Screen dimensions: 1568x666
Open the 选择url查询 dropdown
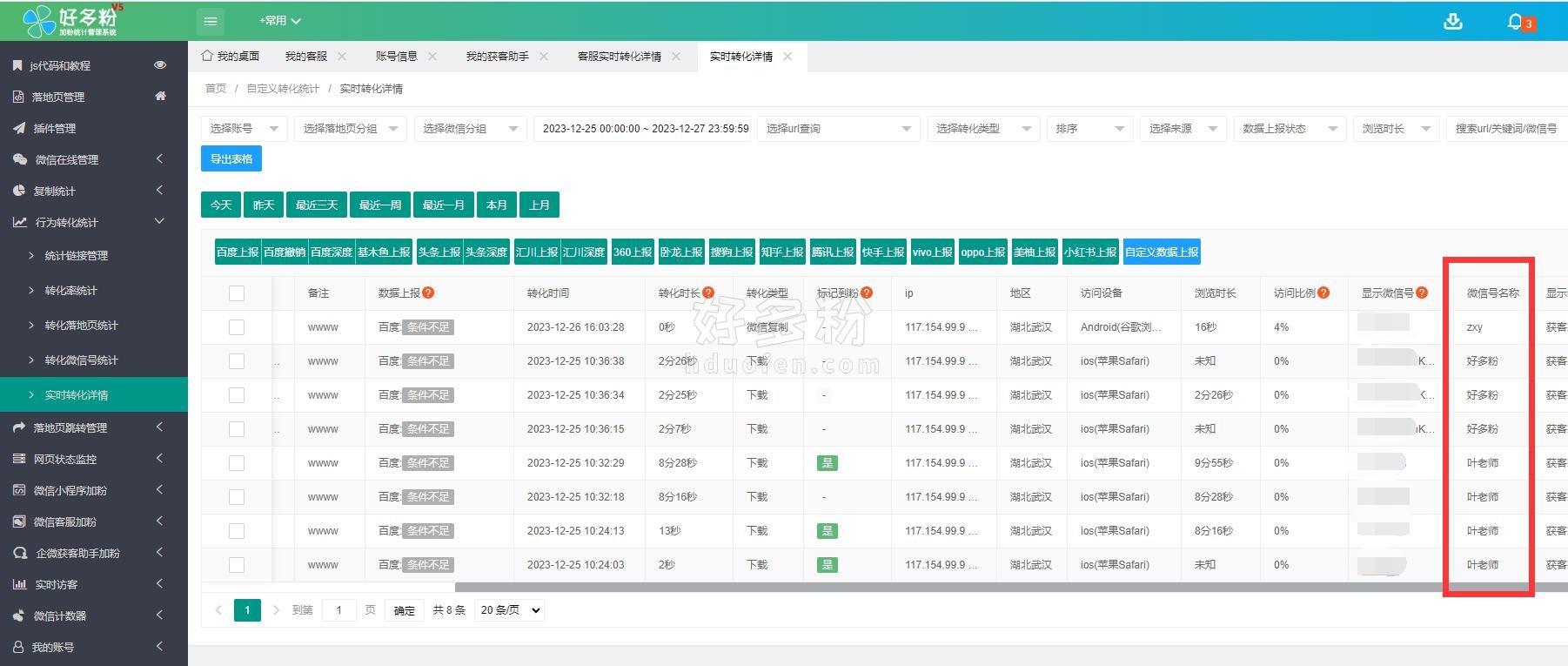[x=839, y=128]
